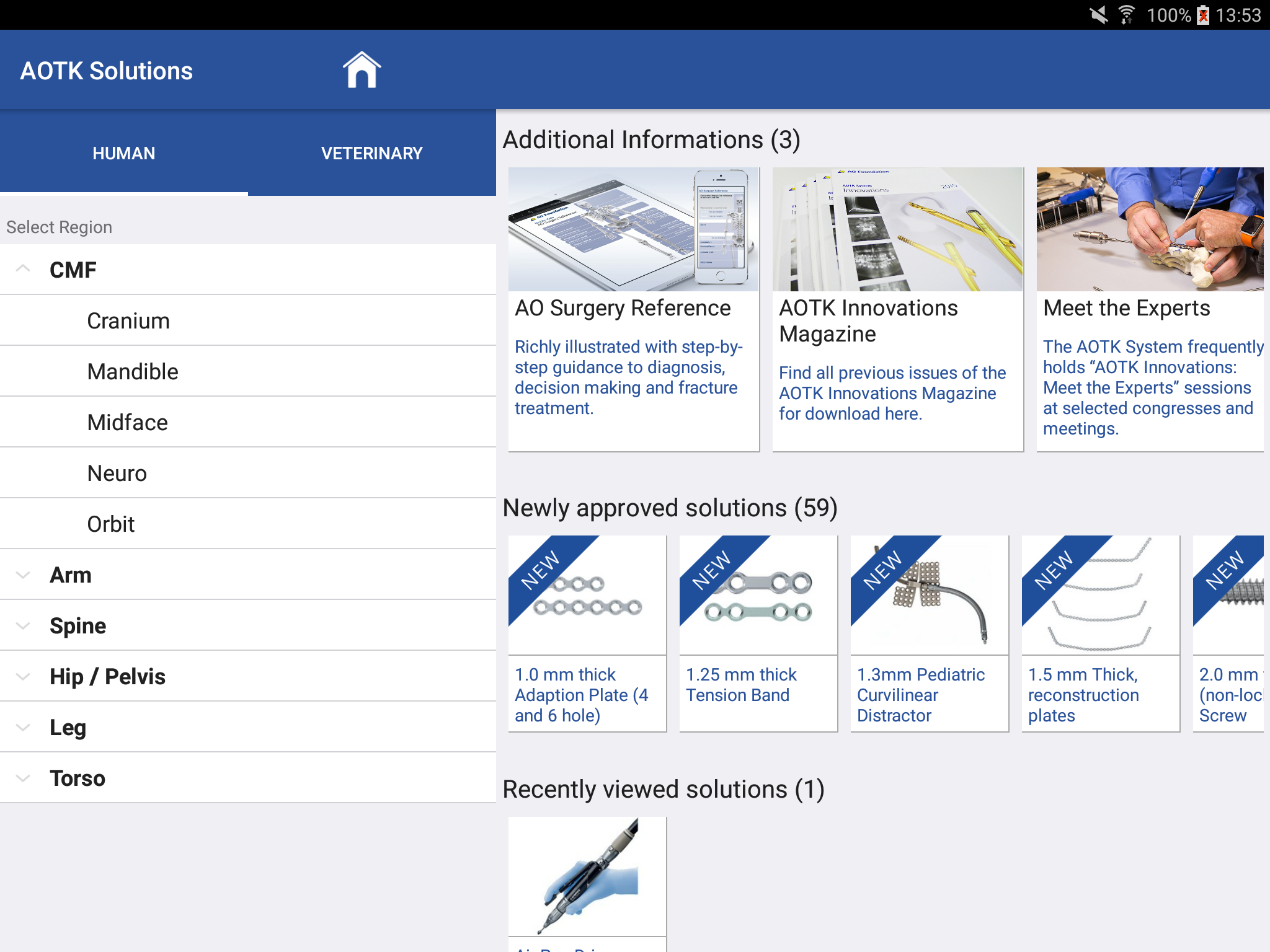Open AOTK Innovations Magazine title
This screenshot has height=952, width=1270.
(x=868, y=321)
